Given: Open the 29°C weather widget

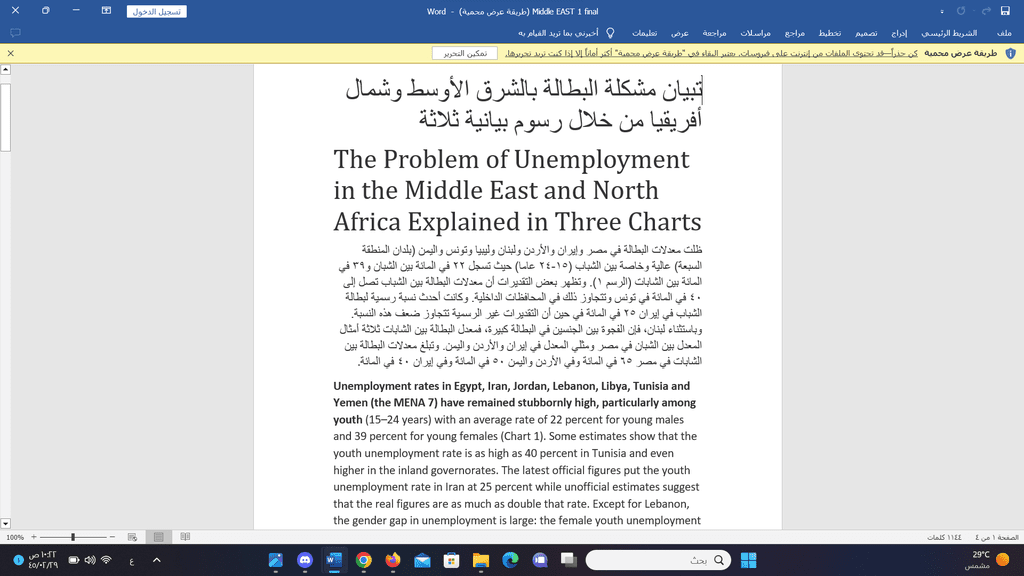Looking at the screenshot, I should point(989,560).
